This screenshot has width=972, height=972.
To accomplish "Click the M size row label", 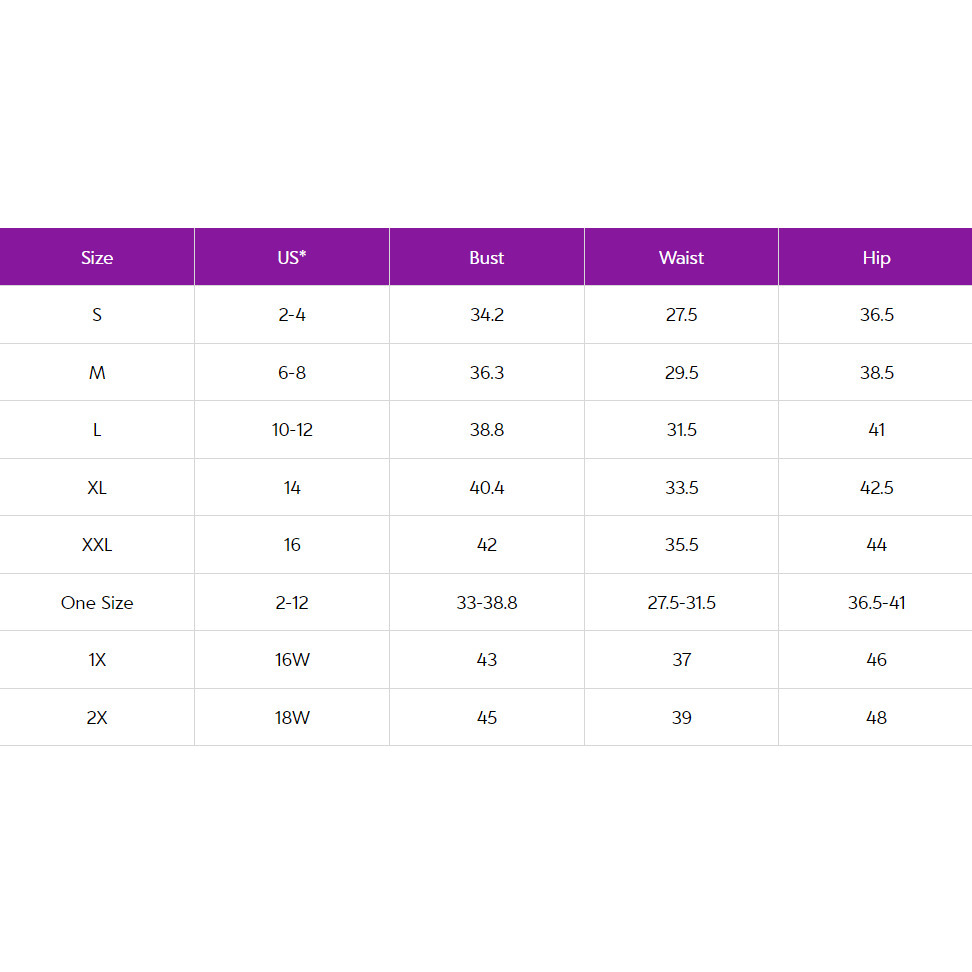I will 97,373.
